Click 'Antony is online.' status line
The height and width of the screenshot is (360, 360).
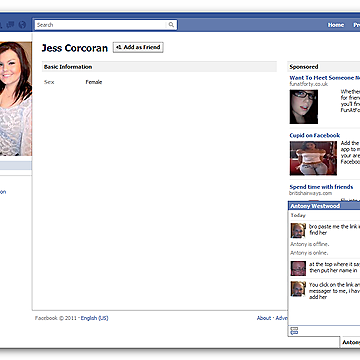309,253
